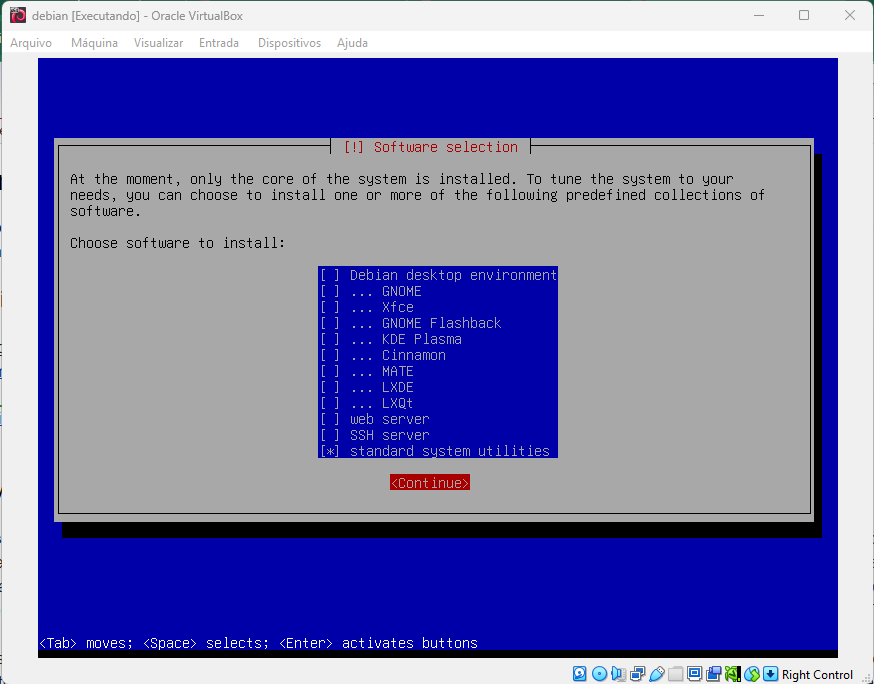This screenshot has height=684, width=874.
Task: Click the keyboard capture arrow icon
Action: click(770, 674)
